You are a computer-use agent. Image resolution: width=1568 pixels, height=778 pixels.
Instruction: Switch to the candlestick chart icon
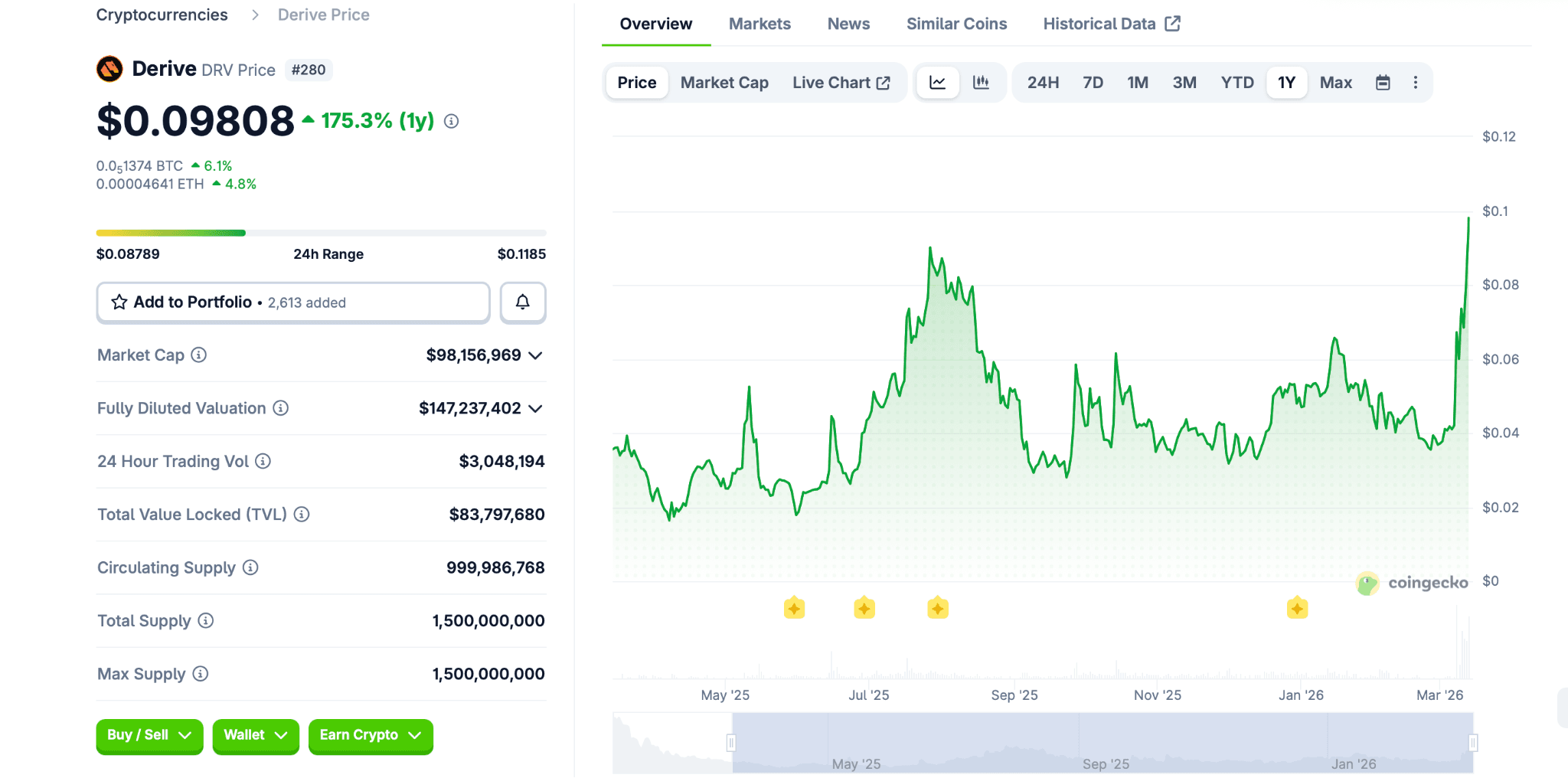point(981,83)
